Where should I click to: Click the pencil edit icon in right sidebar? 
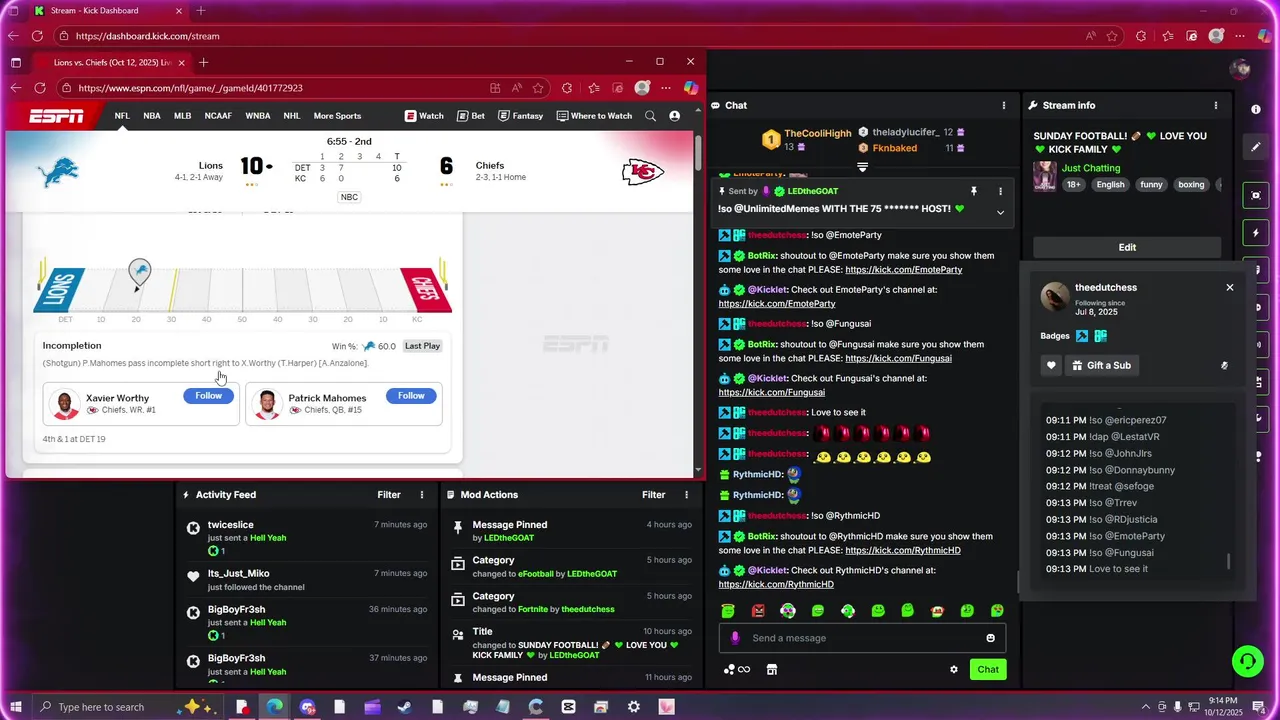click(1256, 147)
